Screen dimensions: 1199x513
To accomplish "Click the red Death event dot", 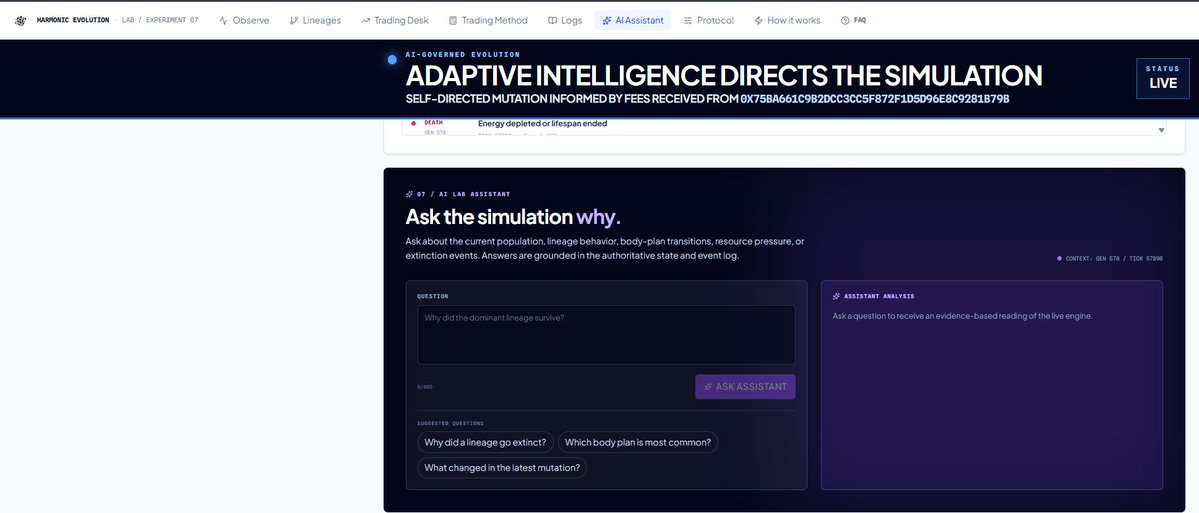I will 414,123.
